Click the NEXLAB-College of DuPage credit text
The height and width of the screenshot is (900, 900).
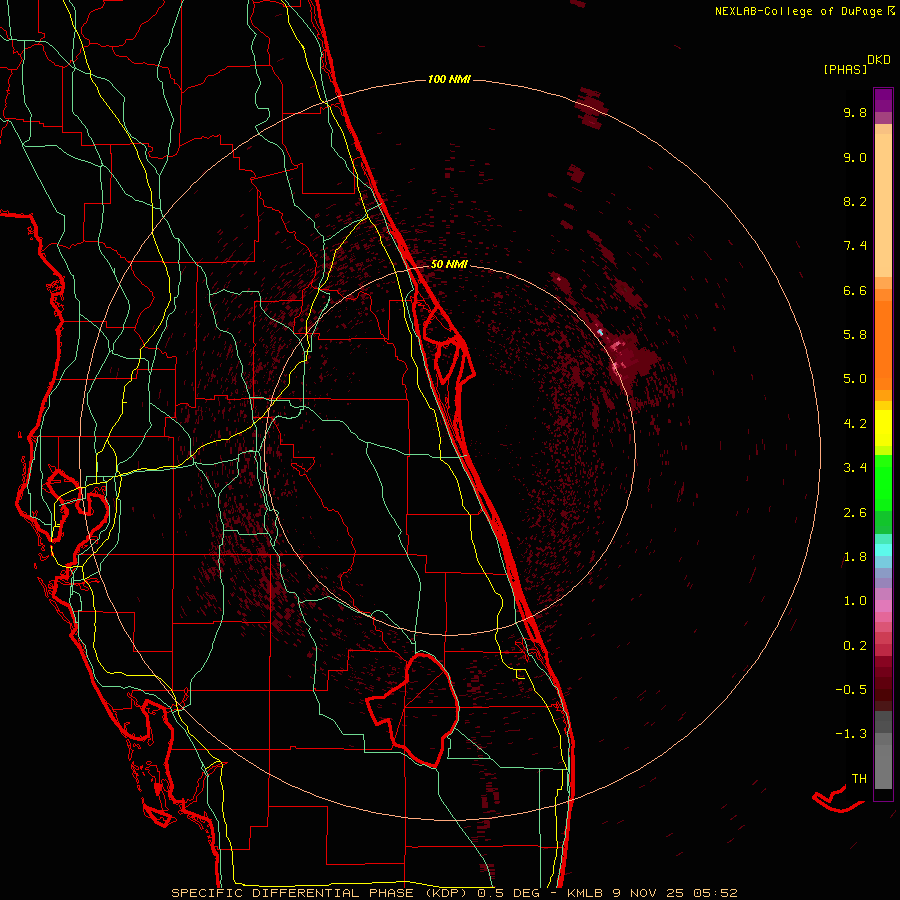click(x=800, y=11)
